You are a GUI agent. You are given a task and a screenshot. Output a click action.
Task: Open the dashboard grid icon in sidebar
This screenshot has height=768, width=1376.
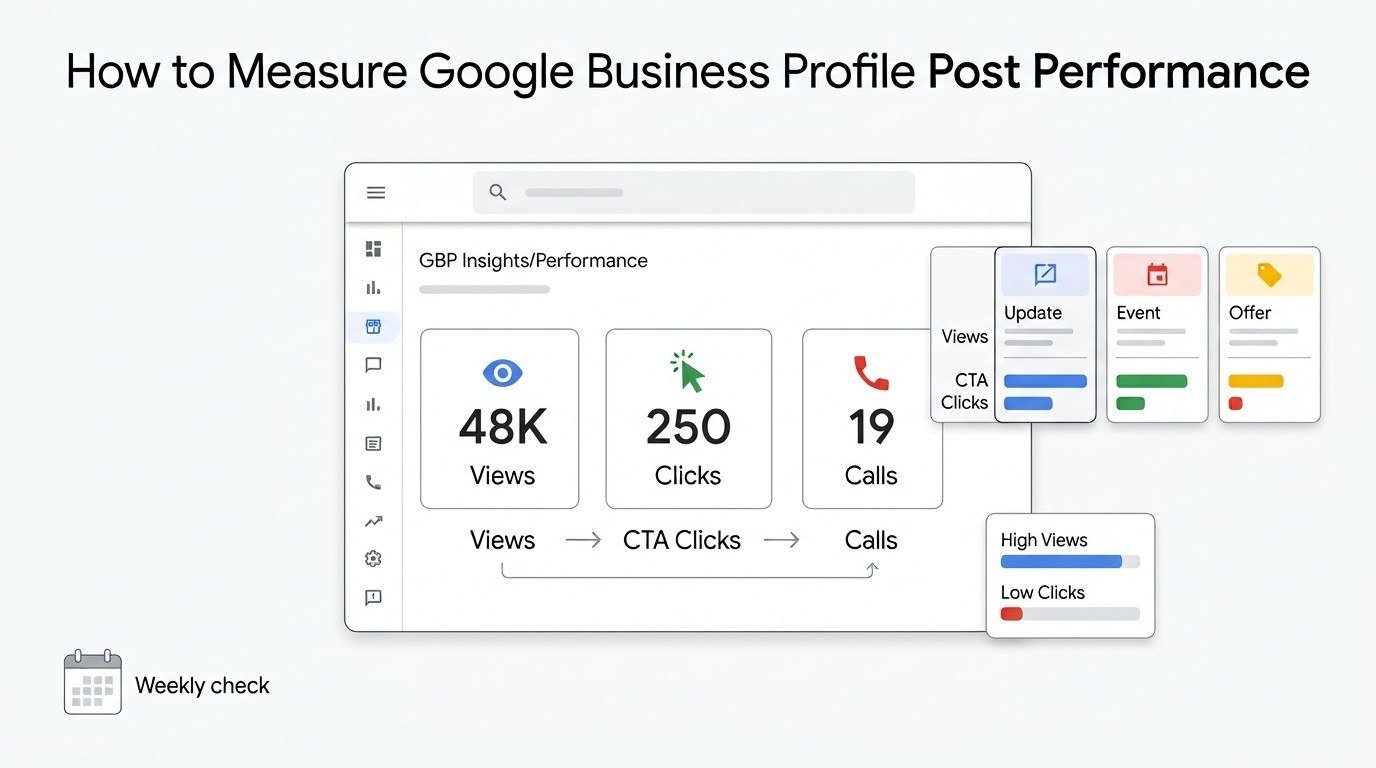pyautogui.click(x=374, y=249)
